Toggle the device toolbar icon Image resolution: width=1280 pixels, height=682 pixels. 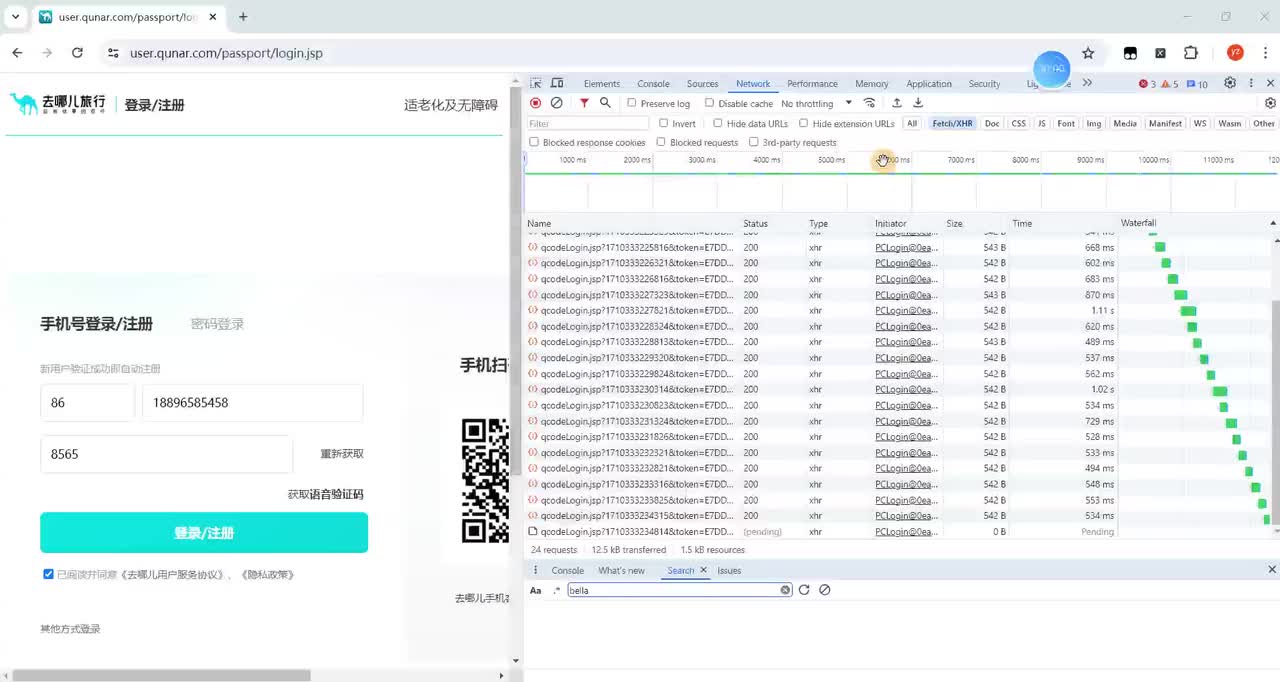[557, 83]
